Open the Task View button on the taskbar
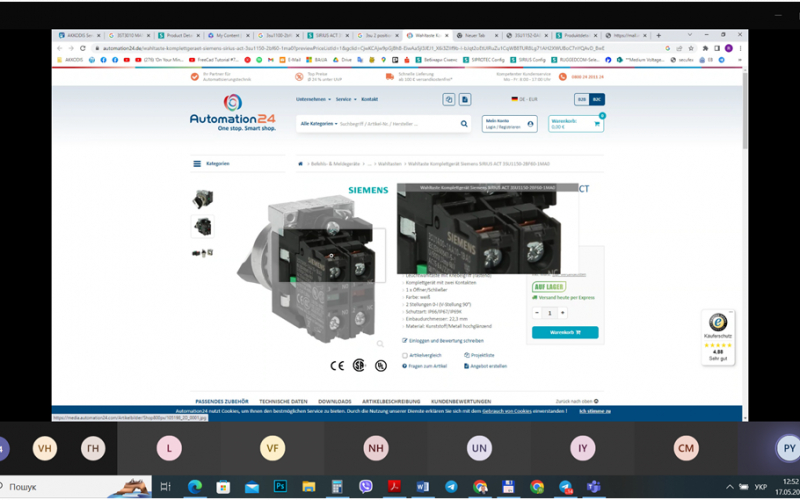 coord(166,487)
